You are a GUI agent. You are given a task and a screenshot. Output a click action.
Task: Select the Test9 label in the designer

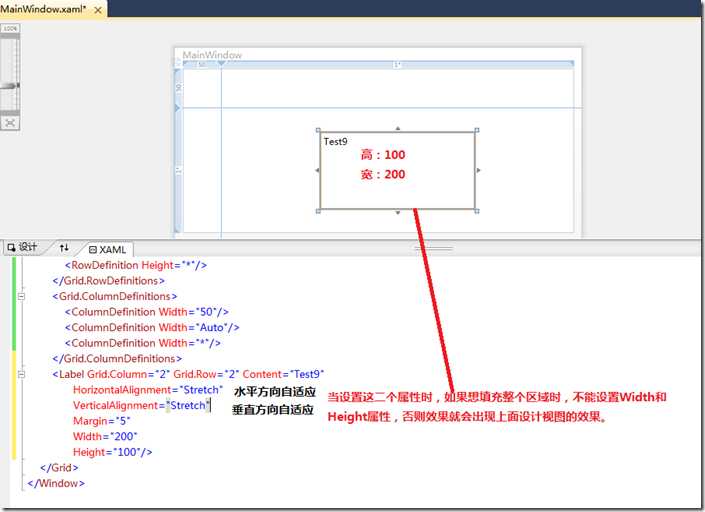click(x=397, y=170)
